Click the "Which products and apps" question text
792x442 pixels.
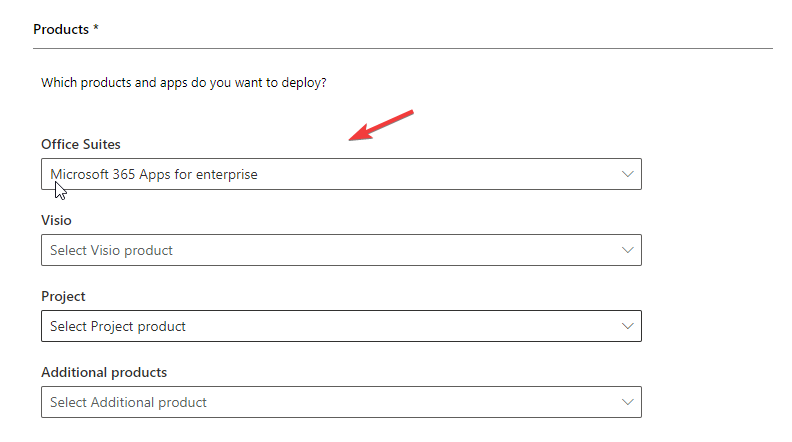click(184, 82)
